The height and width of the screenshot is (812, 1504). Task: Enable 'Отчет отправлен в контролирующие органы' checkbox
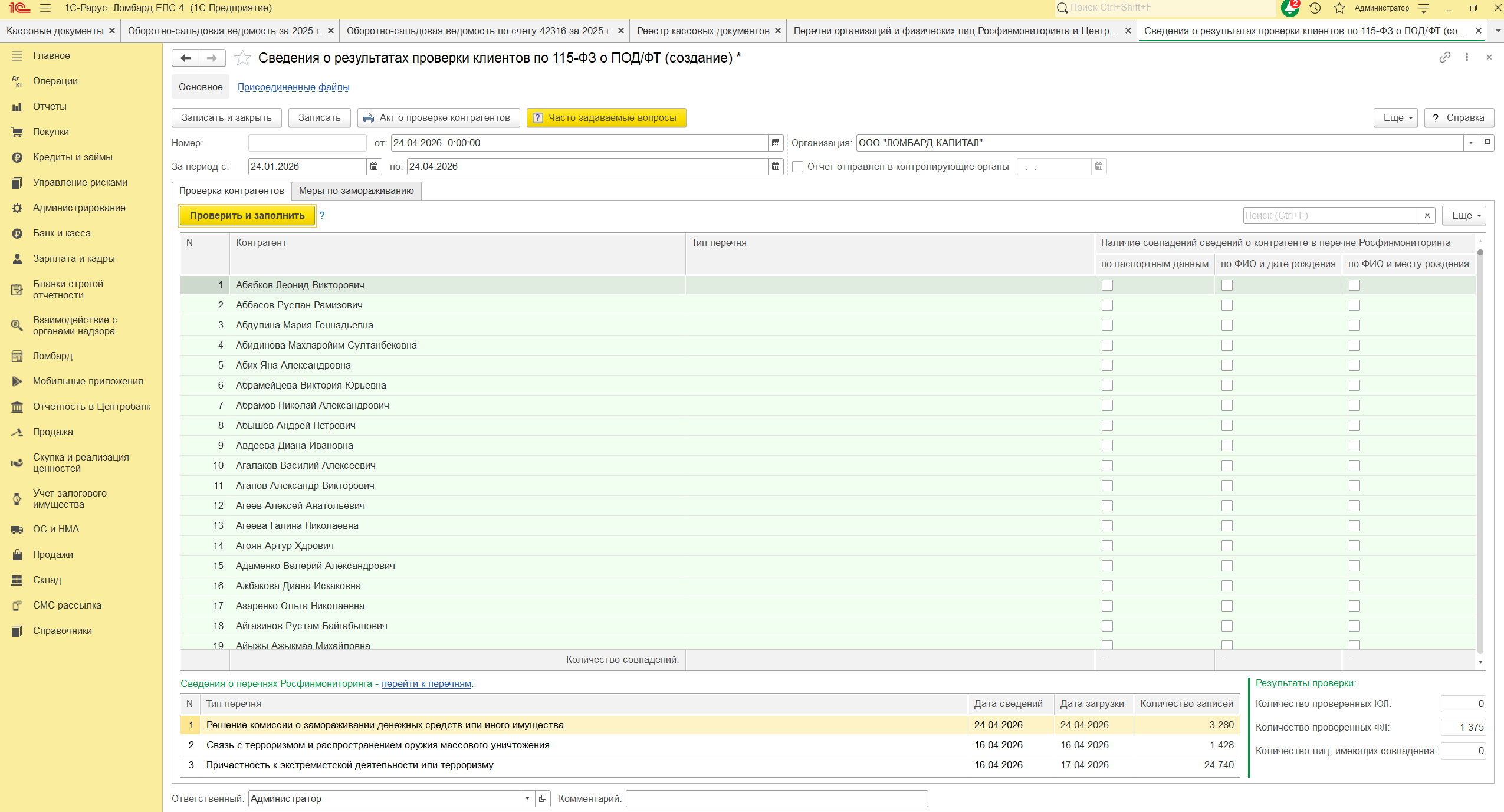click(797, 166)
